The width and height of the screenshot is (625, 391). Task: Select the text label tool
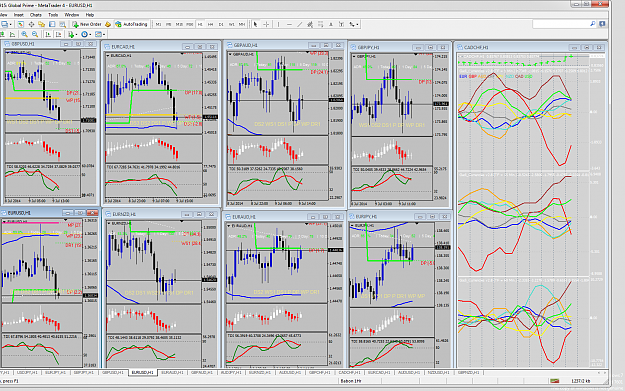[x=341, y=24]
